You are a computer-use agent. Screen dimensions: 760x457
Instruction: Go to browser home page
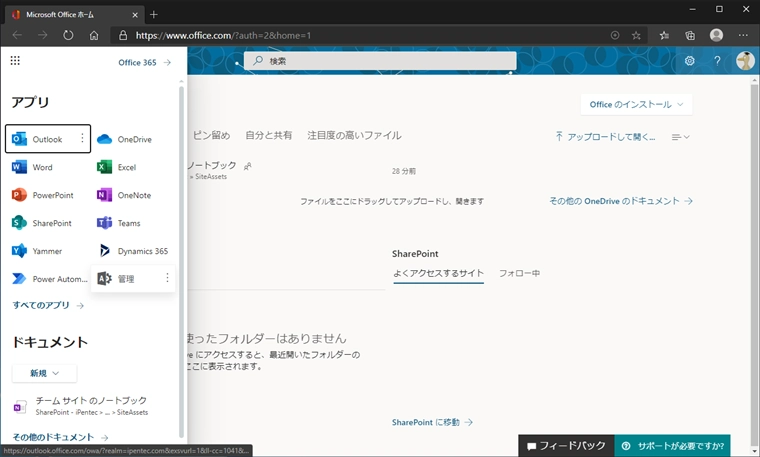[94, 35]
